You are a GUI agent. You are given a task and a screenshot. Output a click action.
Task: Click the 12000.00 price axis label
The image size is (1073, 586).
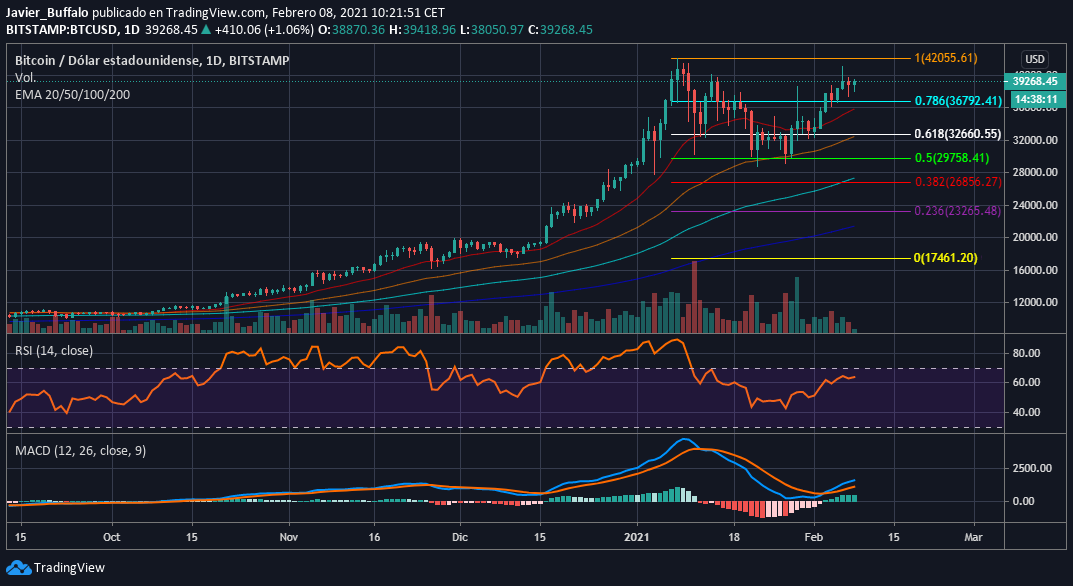pyautogui.click(x=1034, y=303)
